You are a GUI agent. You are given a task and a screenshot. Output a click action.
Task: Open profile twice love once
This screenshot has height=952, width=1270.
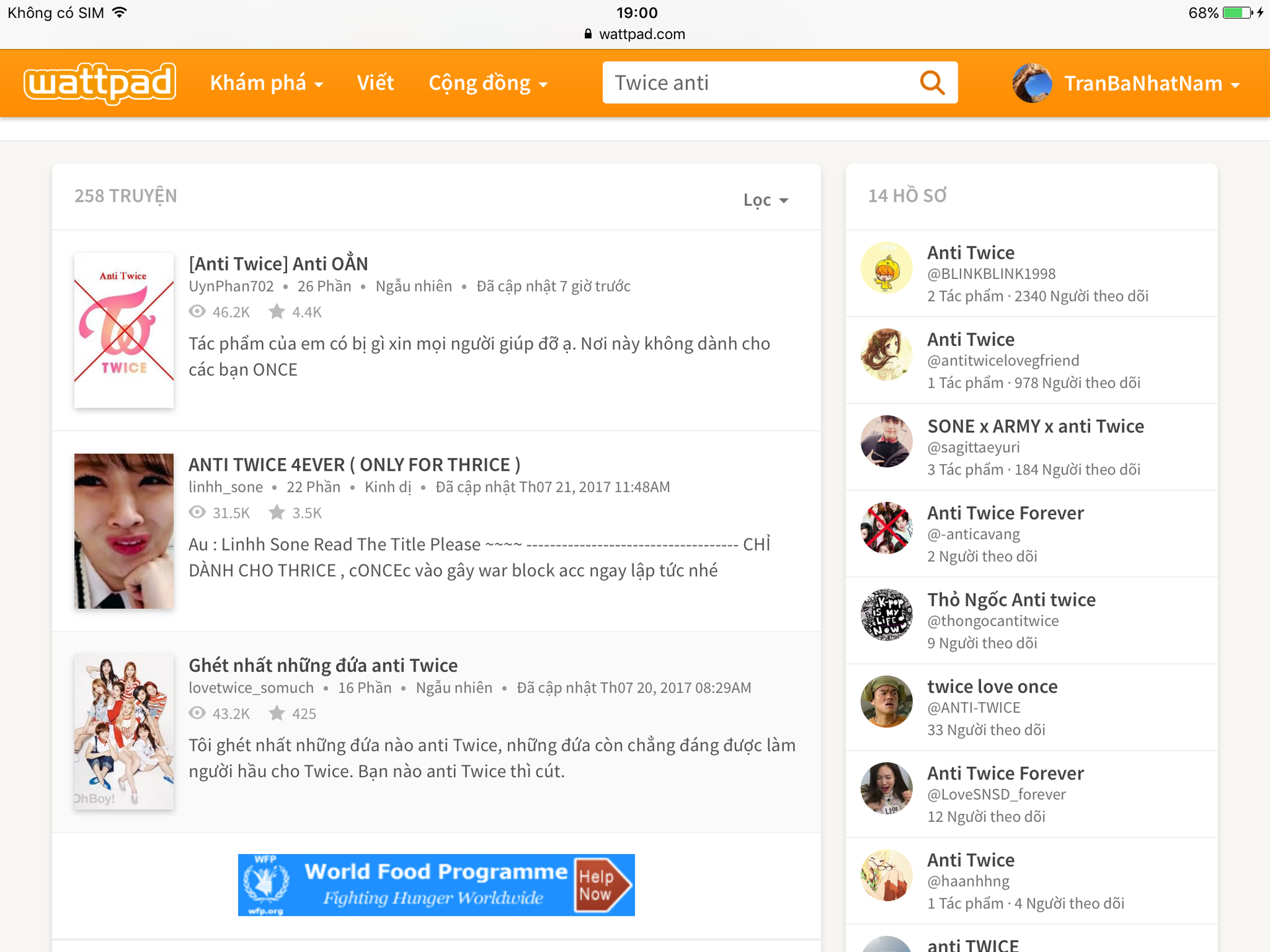pyautogui.click(x=992, y=686)
